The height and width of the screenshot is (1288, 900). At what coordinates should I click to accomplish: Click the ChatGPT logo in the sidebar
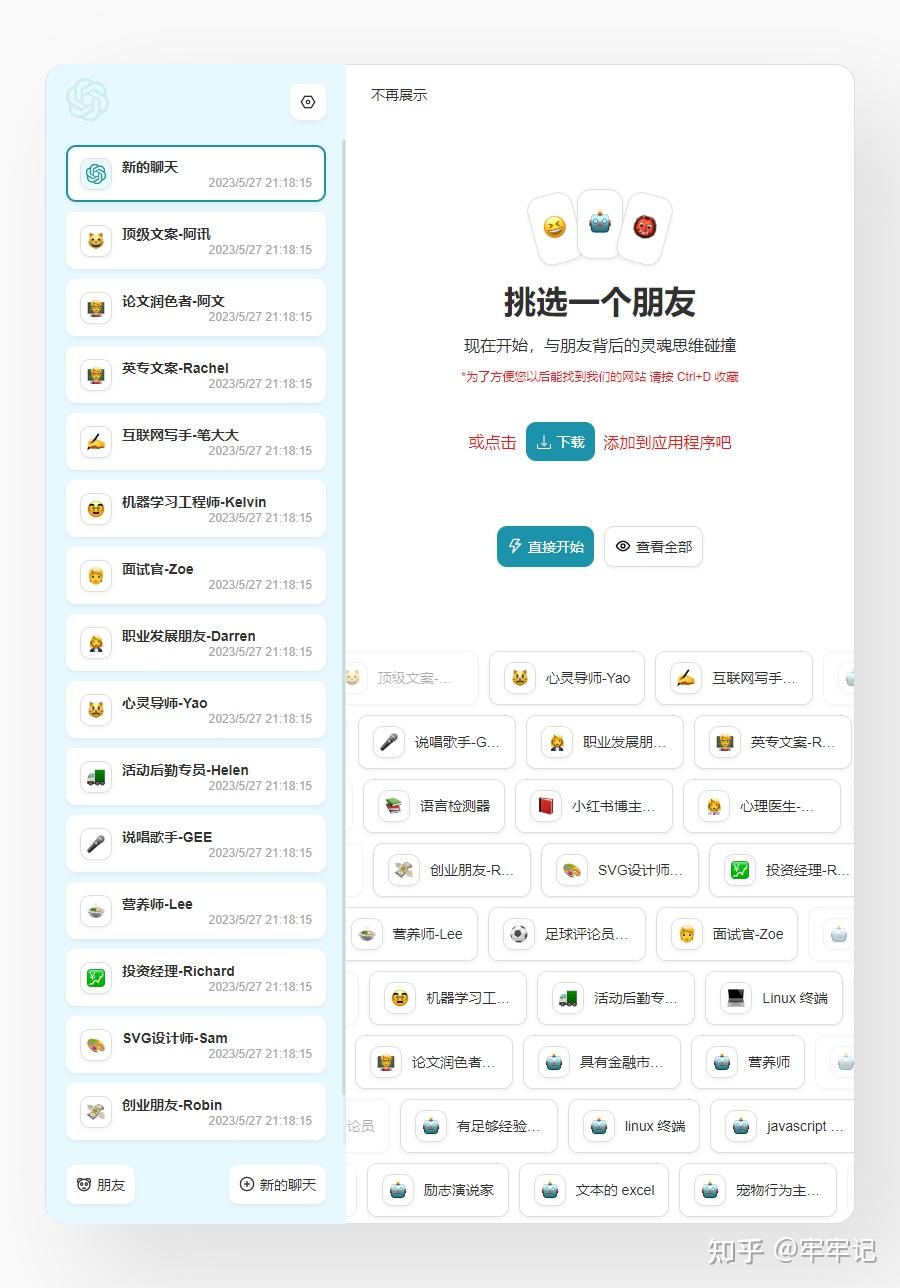(88, 101)
